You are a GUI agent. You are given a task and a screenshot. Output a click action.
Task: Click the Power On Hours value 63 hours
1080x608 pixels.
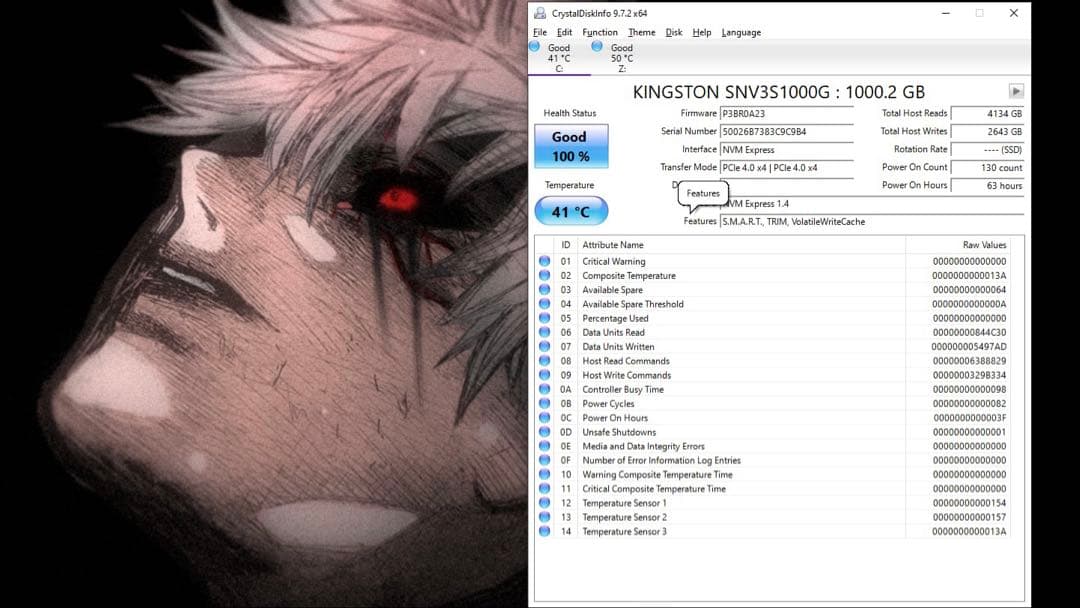pos(987,185)
